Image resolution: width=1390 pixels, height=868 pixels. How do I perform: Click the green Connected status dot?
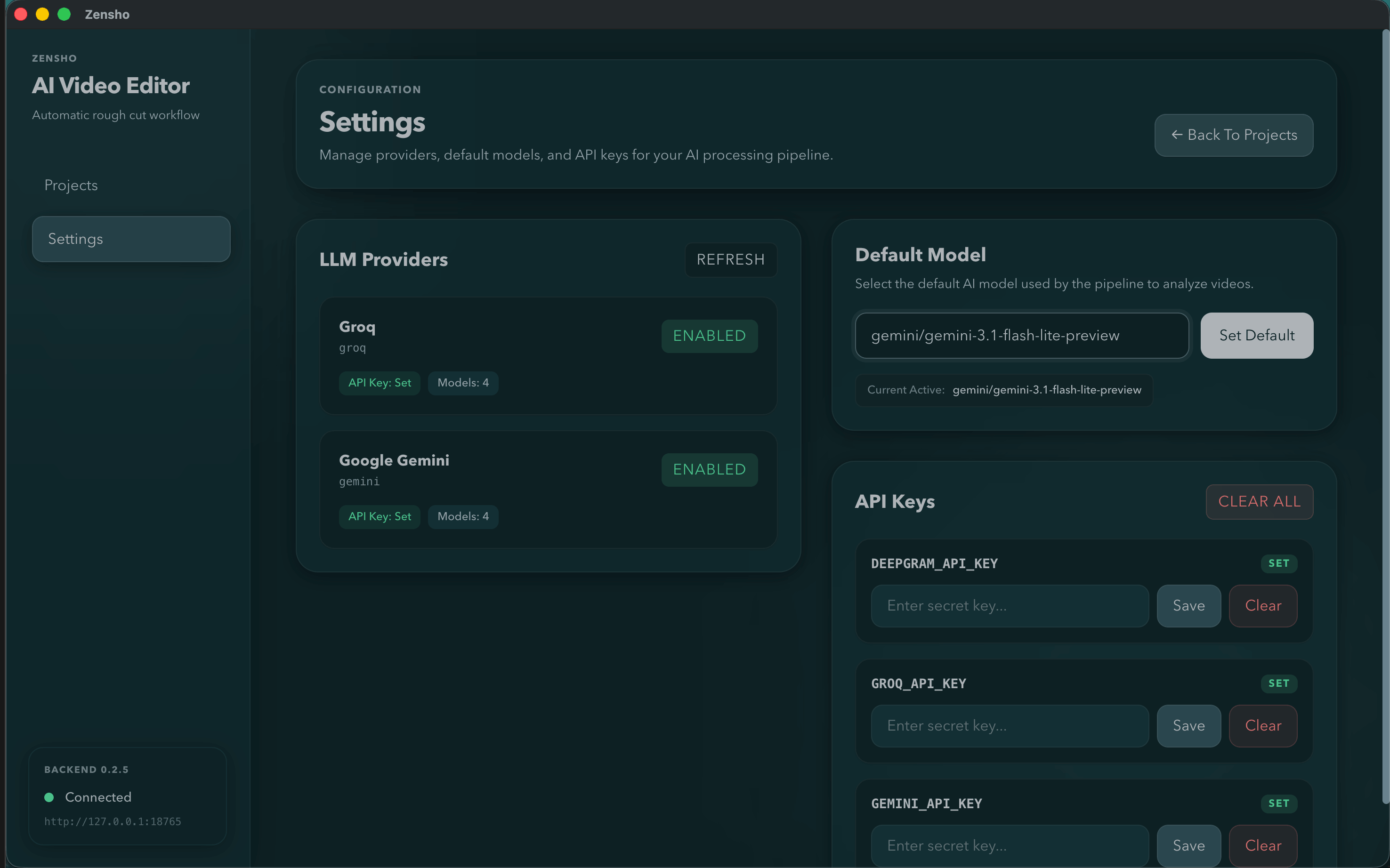pyautogui.click(x=49, y=797)
